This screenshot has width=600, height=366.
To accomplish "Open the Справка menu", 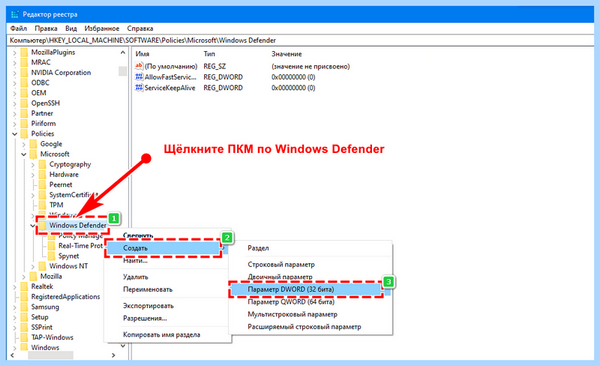I will click(x=140, y=28).
